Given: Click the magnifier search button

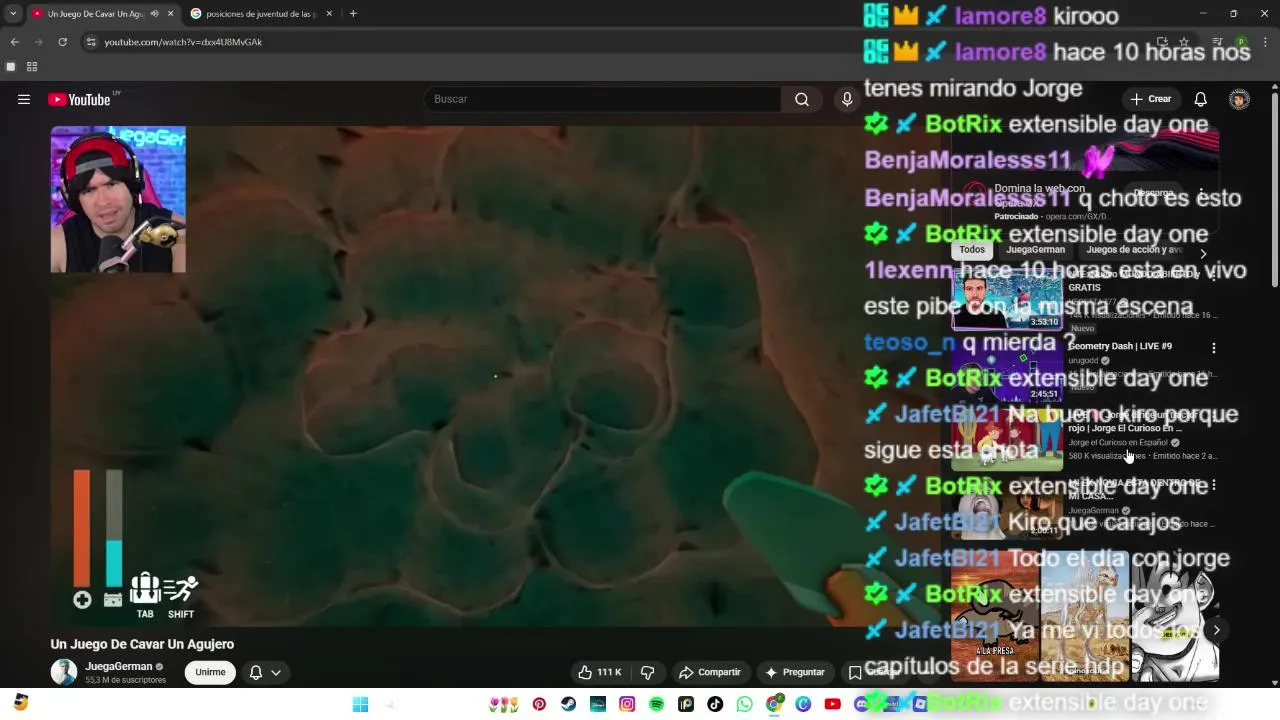Looking at the screenshot, I should coord(802,99).
